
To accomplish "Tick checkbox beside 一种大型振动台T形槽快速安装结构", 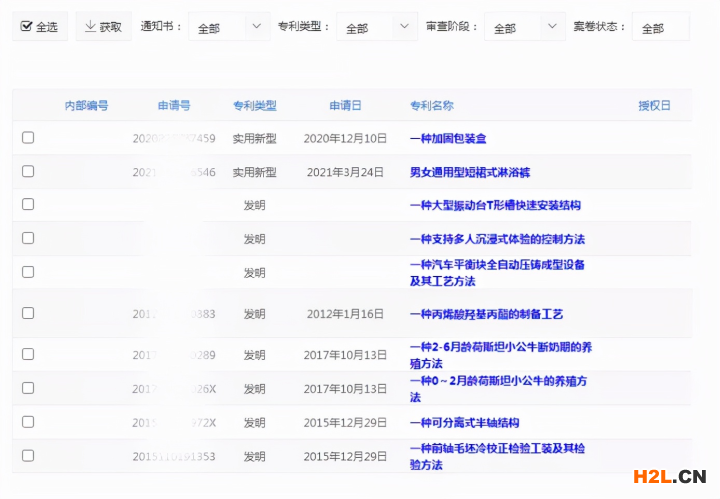I will [28, 205].
